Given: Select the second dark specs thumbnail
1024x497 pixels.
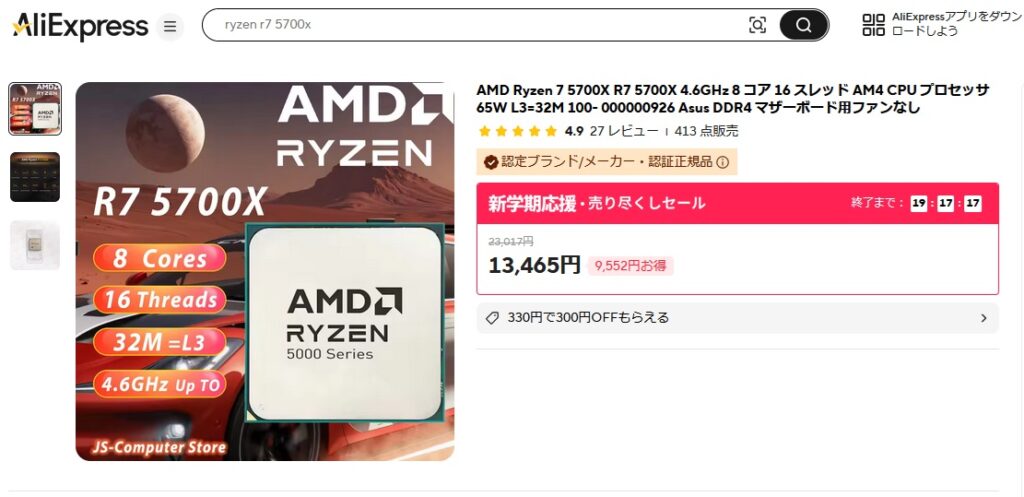Looking at the screenshot, I should click(35, 177).
